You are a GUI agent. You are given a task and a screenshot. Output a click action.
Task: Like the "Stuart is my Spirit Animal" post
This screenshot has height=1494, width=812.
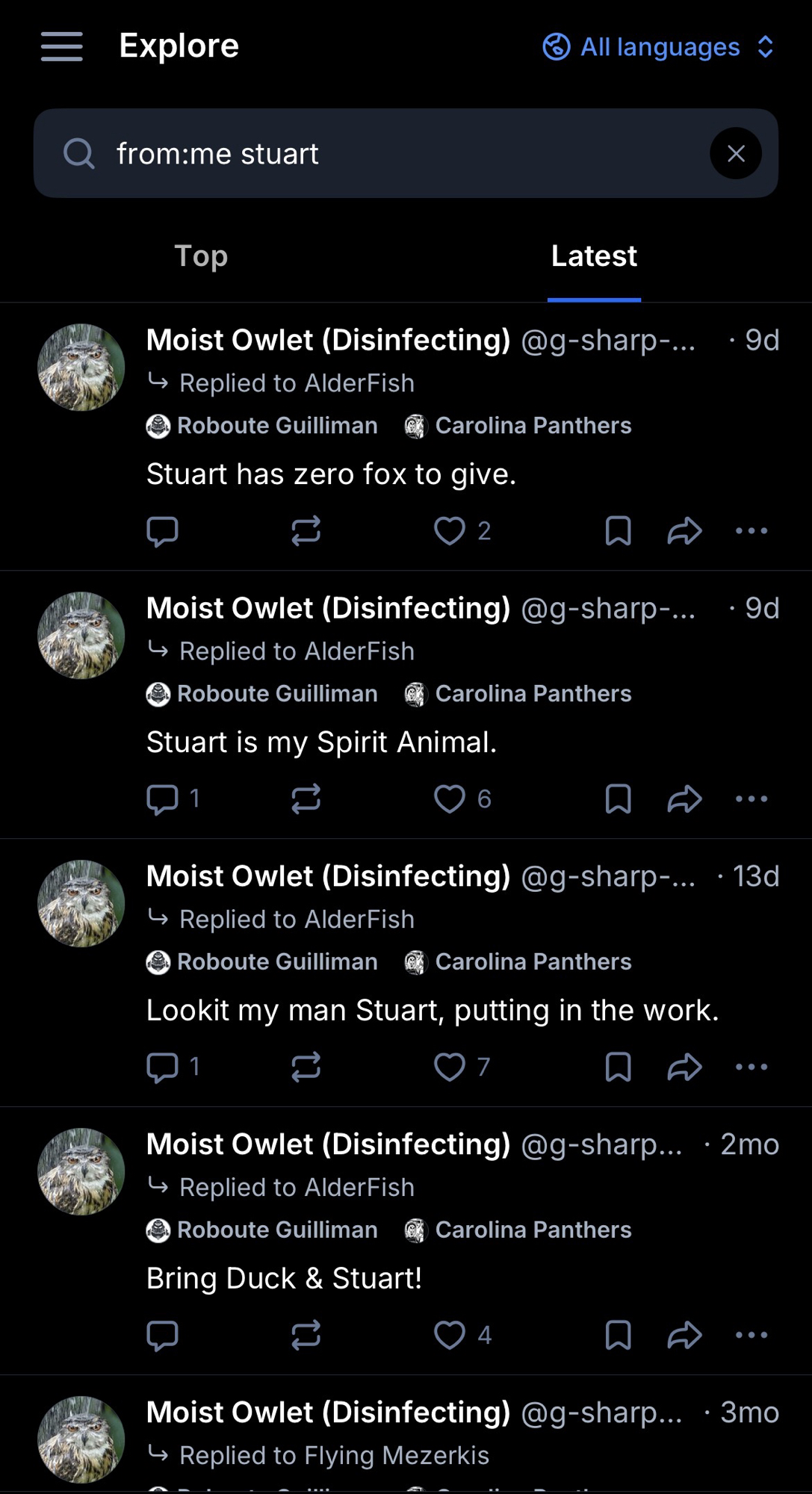tap(450, 799)
